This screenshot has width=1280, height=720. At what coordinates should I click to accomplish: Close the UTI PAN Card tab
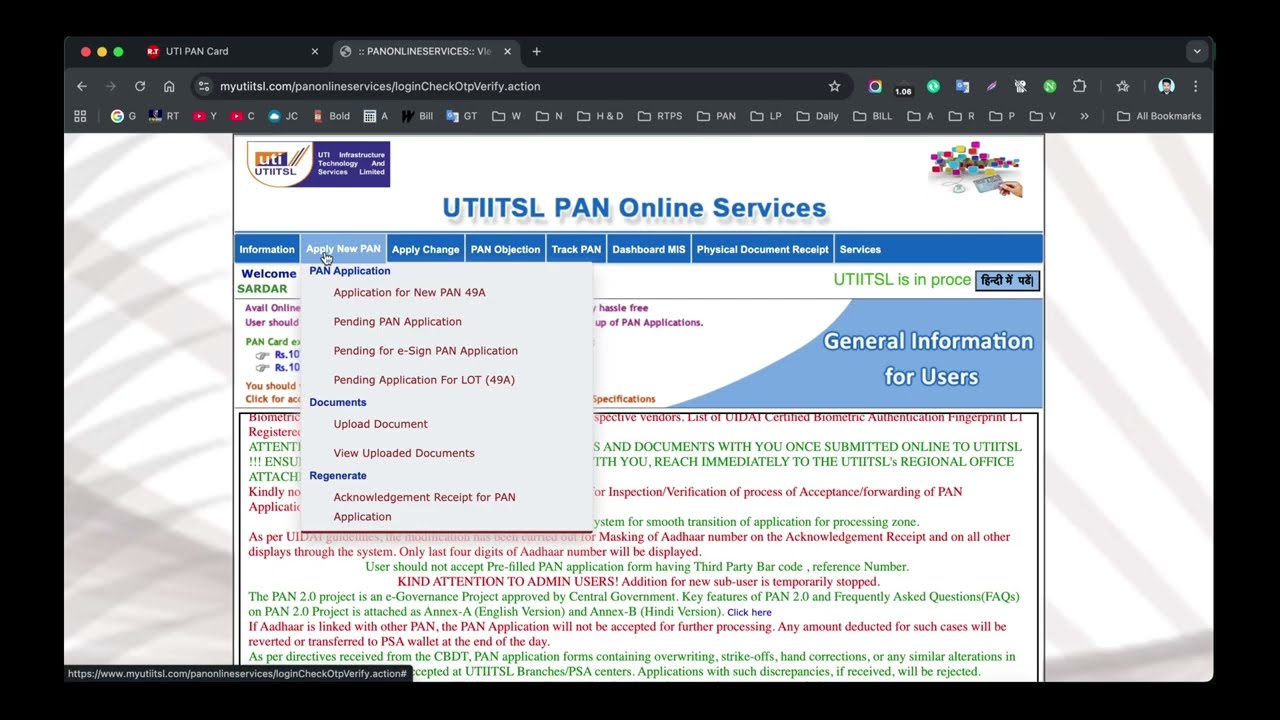pyautogui.click(x=314, y=51)
